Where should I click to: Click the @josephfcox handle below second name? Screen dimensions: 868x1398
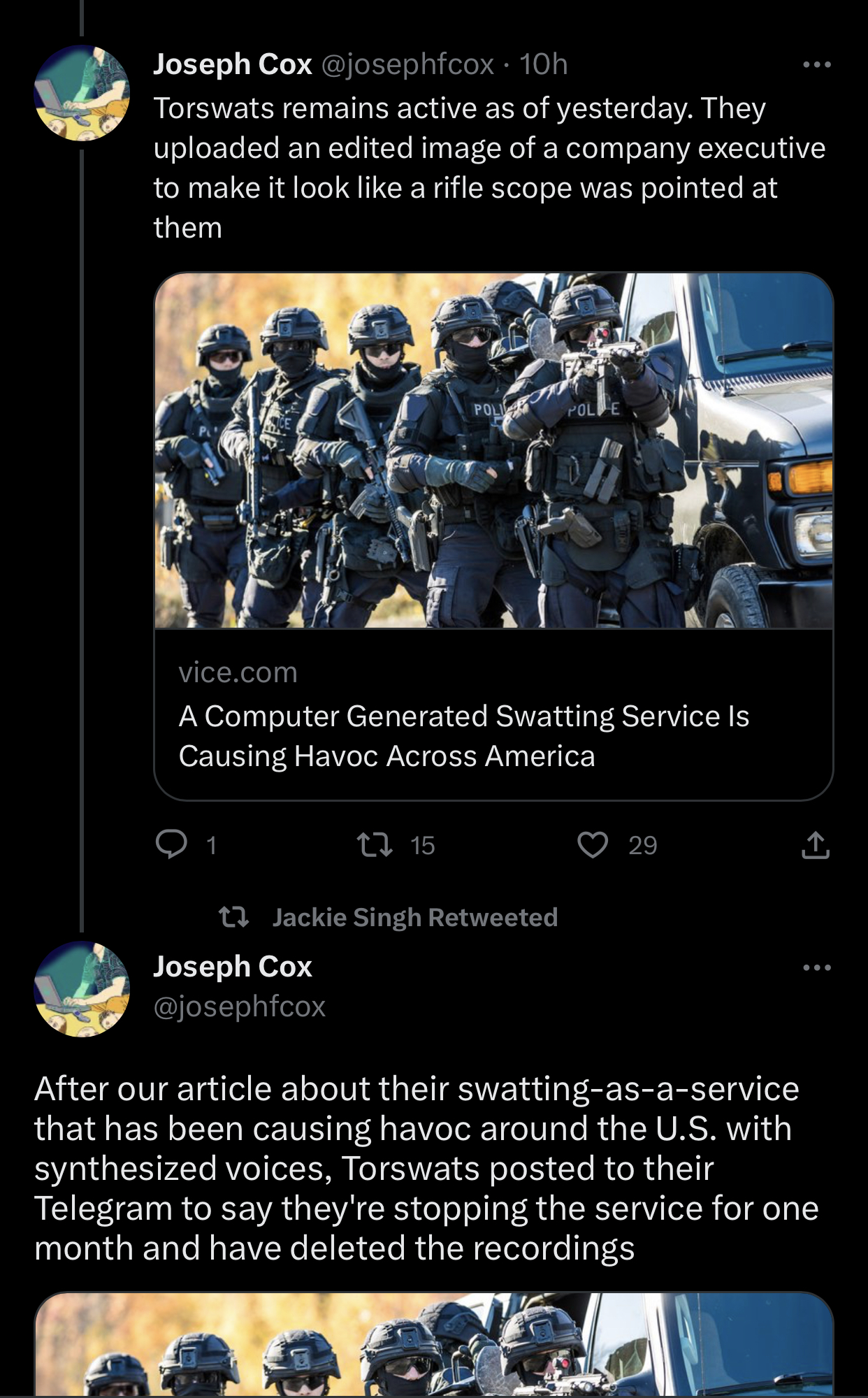[240, 1007]
